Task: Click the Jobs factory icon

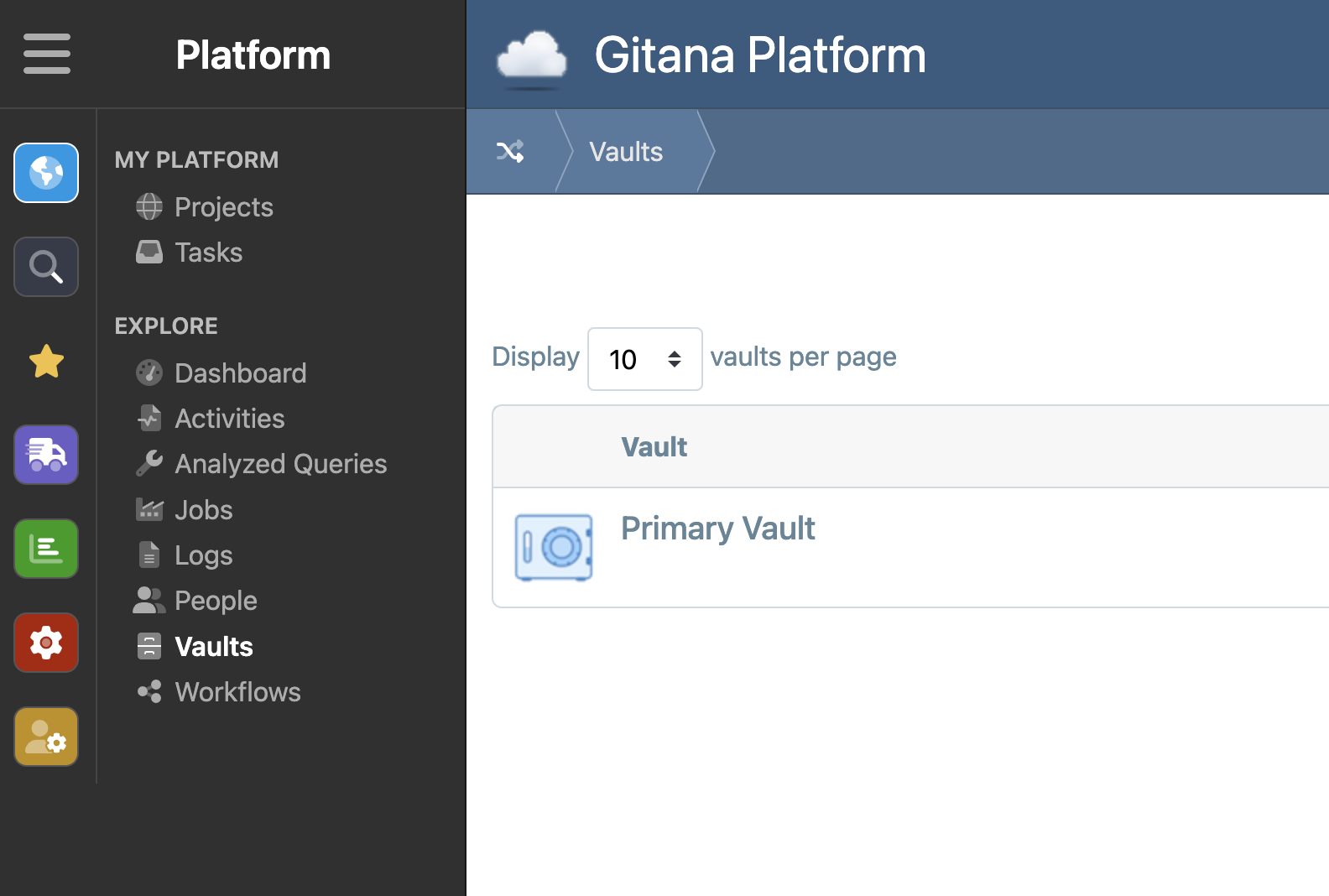Action: (149, 508)
